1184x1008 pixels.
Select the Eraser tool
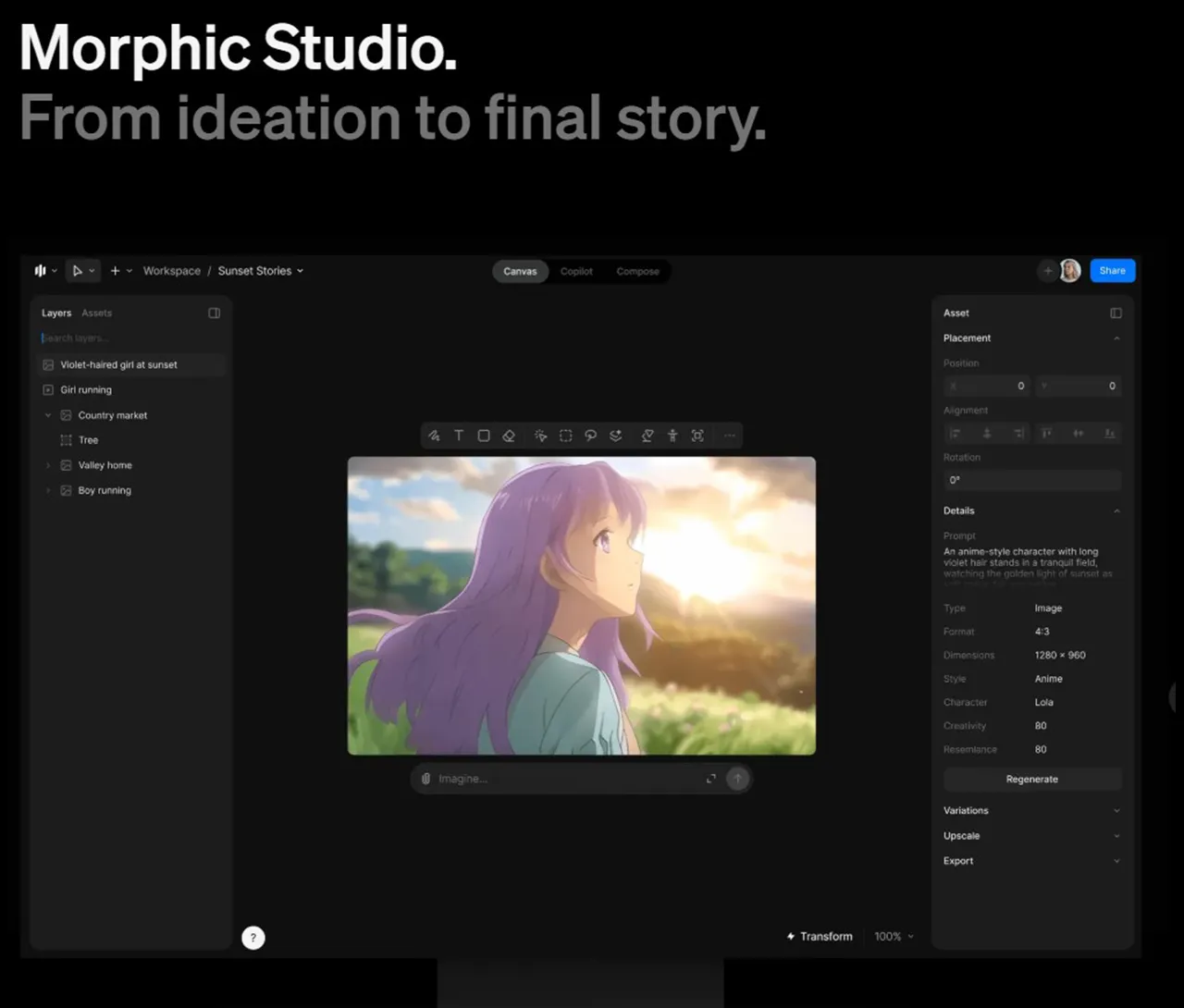[x=509, y=435]
